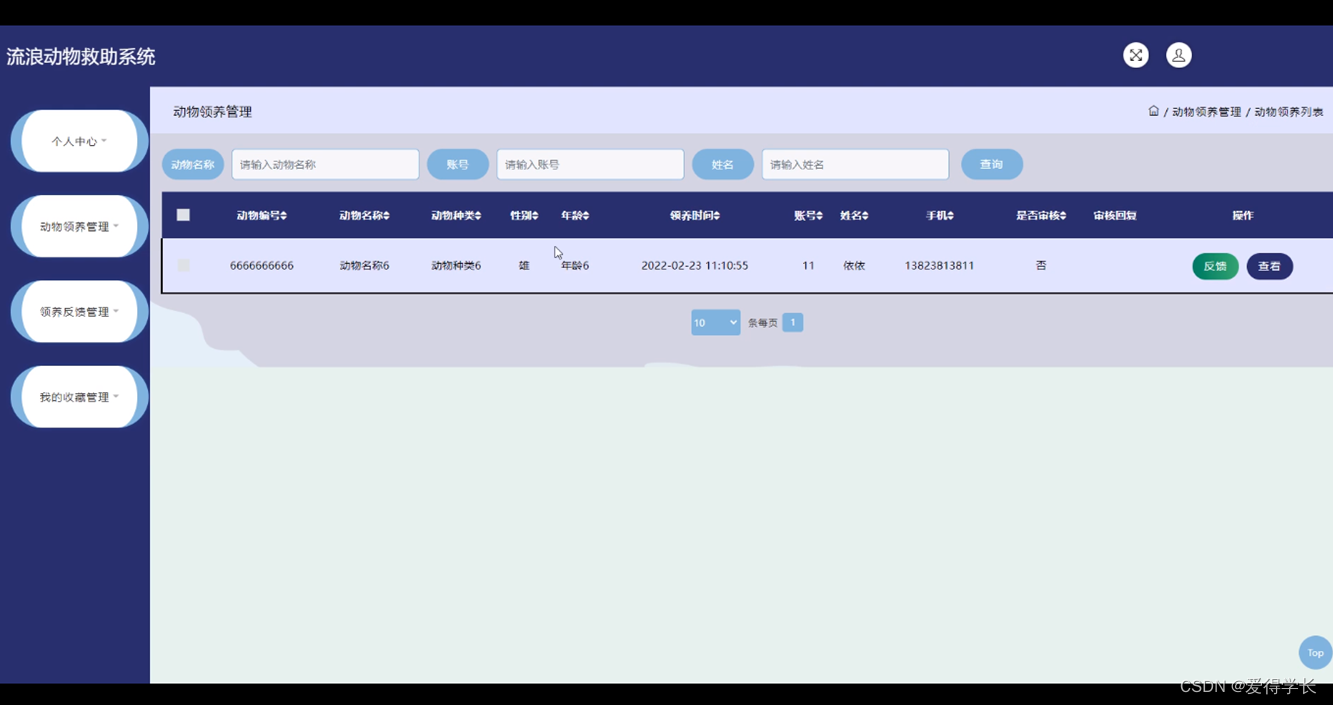Click the animal number cell 6666666666
The width and height of the screenshot is (1333, 705).
262,266
